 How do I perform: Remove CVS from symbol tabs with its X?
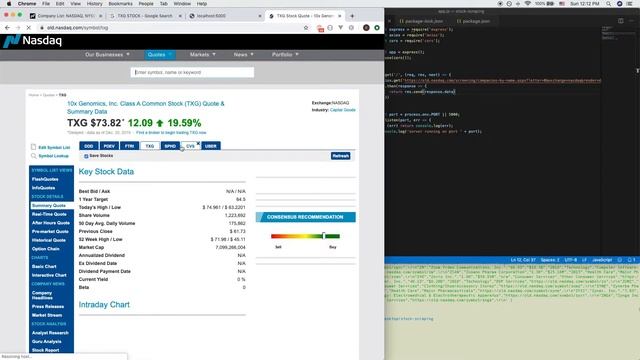point(198,143)
